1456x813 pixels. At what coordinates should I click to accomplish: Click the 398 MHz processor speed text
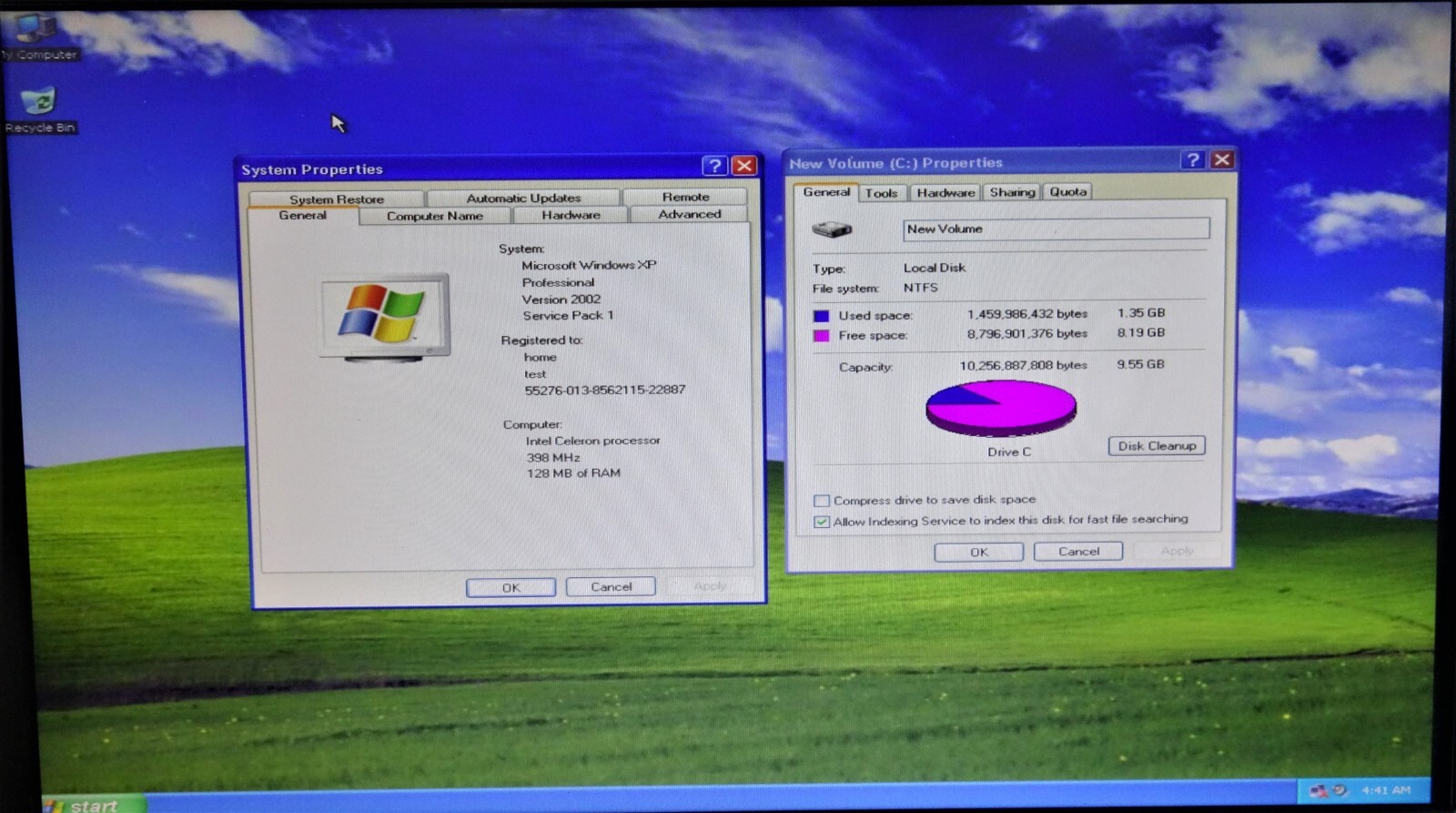552,457
